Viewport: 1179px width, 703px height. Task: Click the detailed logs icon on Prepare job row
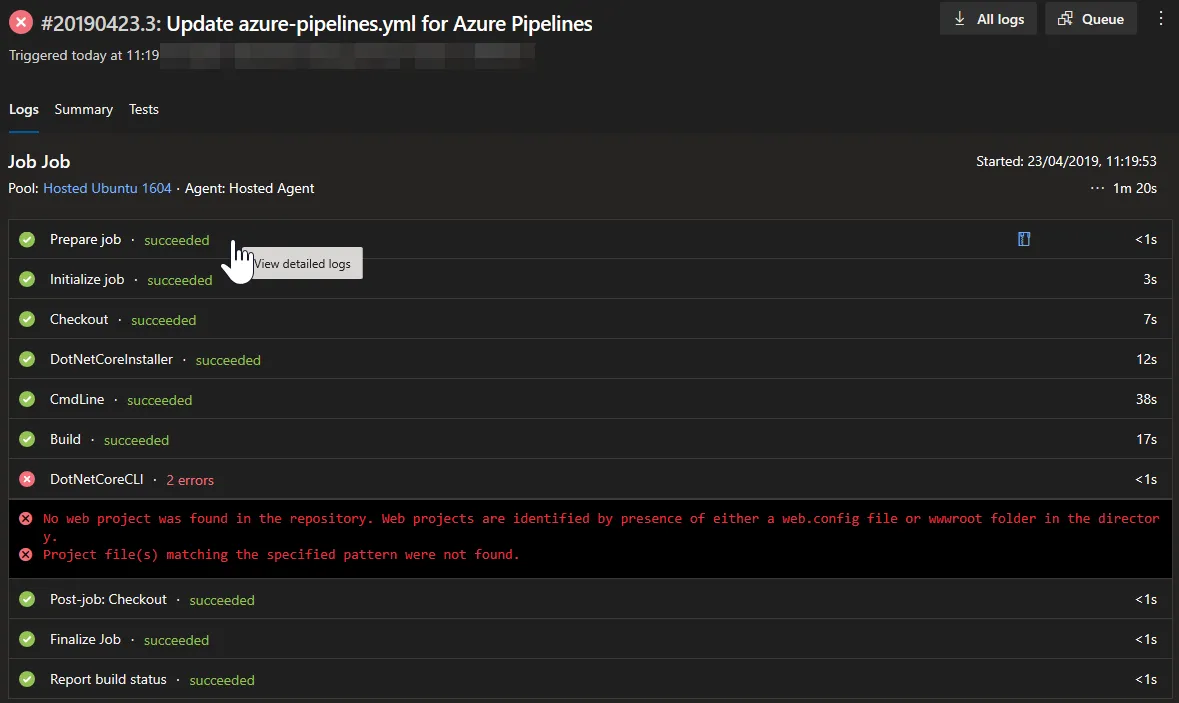[1024, 239]
